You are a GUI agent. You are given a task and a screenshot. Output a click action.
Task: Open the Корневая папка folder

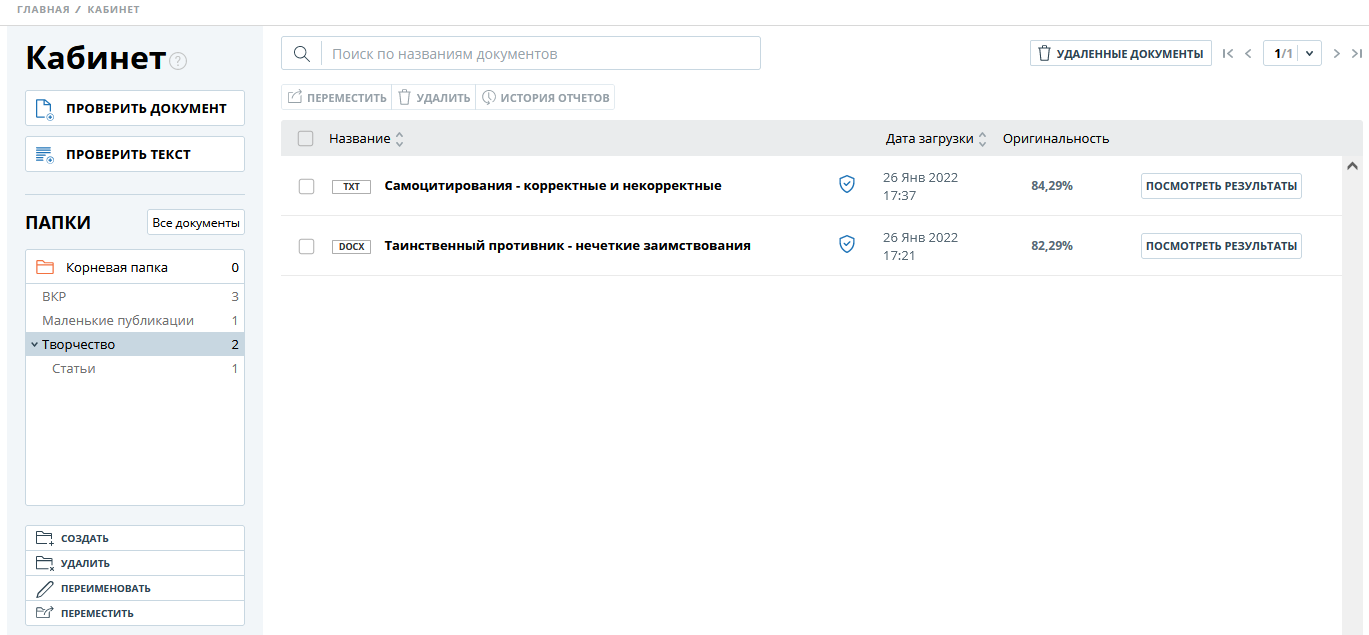pyautogui.click(x=116, y=268)
